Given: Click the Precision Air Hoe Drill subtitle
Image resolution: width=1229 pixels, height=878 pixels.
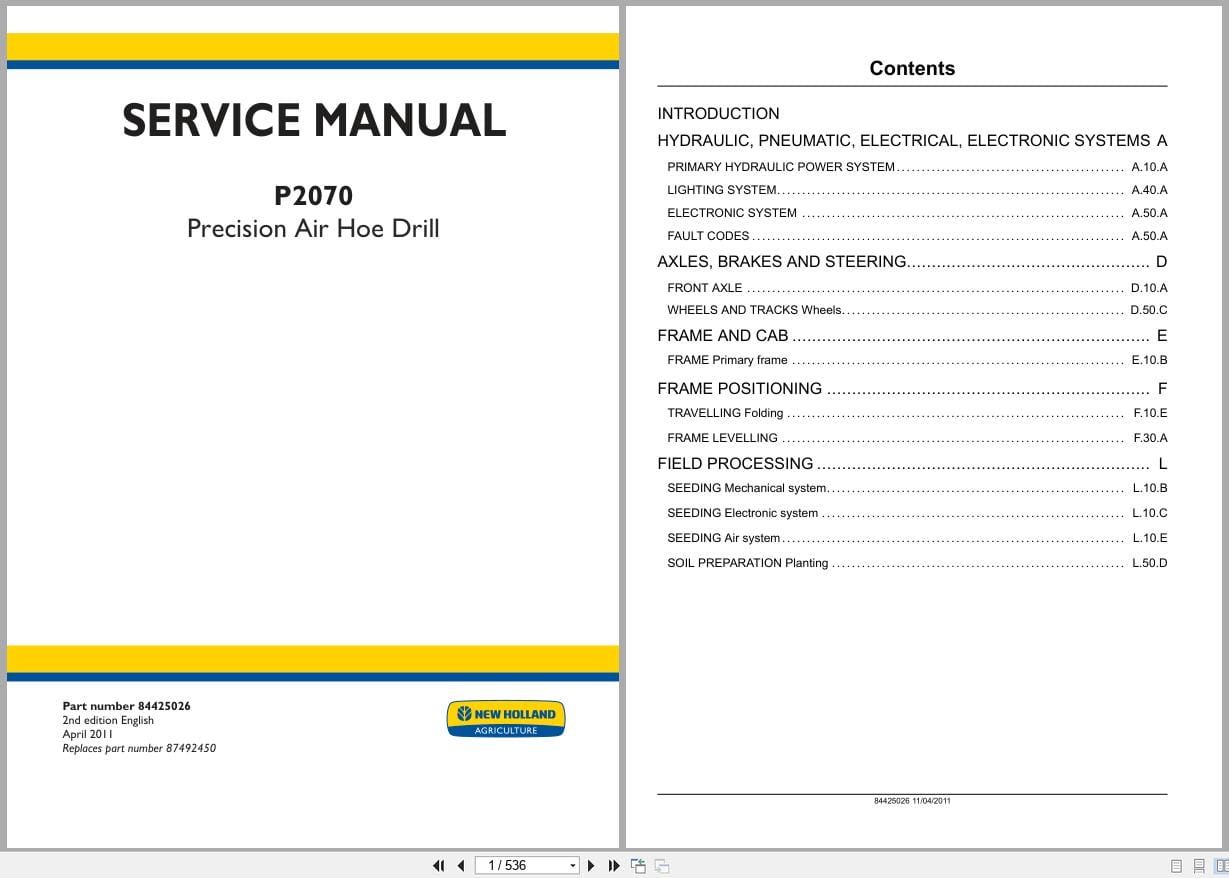Looking at the screenshot, I should [x=313, y=228].
